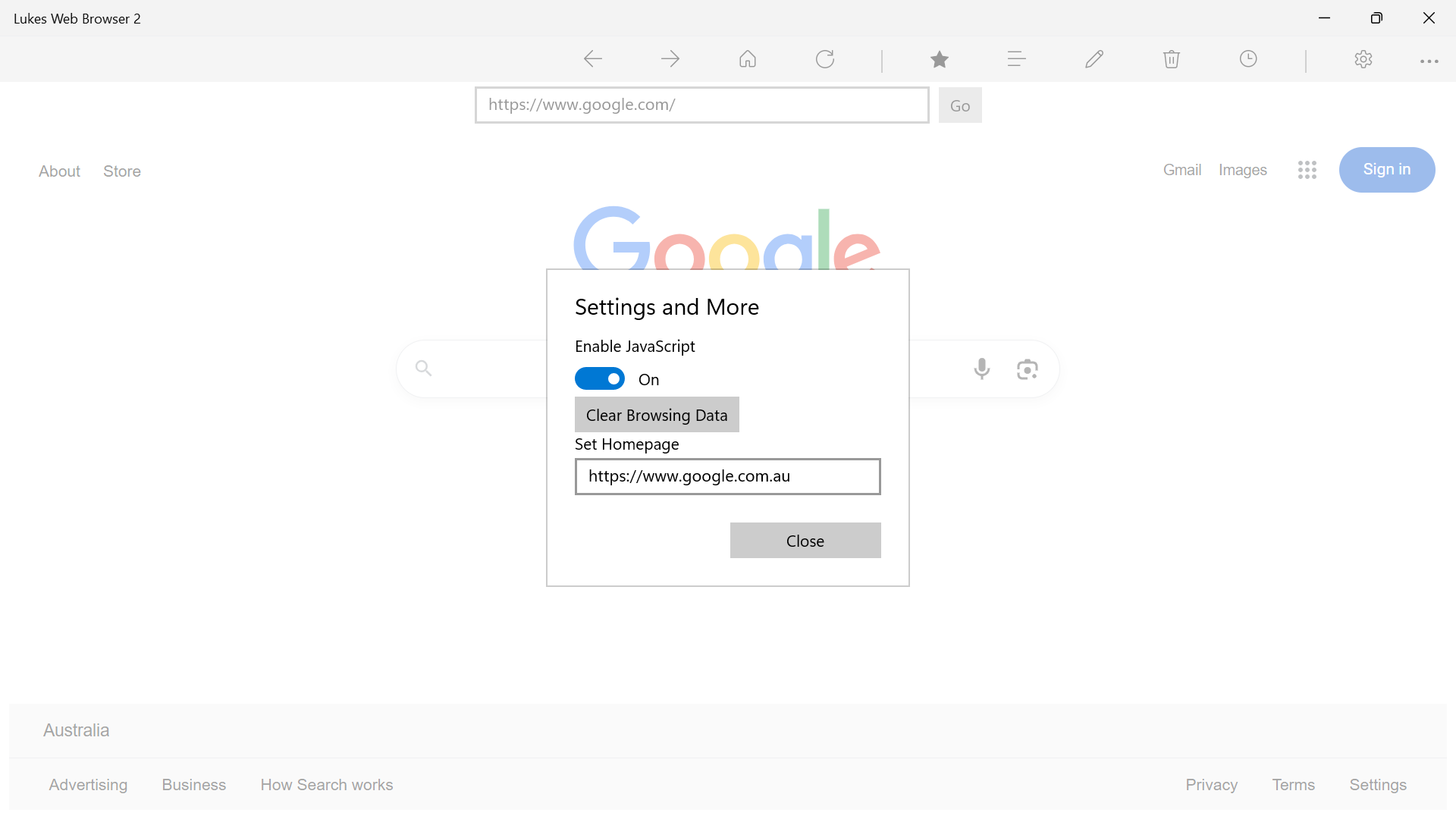Add page to favorites star icon

940,59
